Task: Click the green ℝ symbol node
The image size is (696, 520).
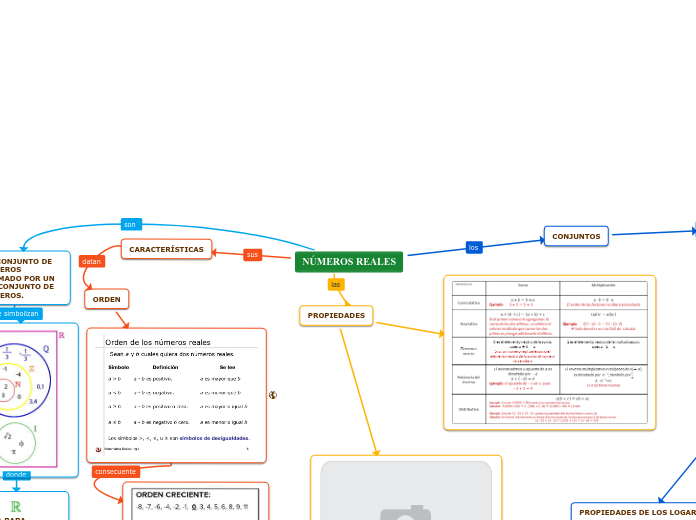Action: point(16,503)
